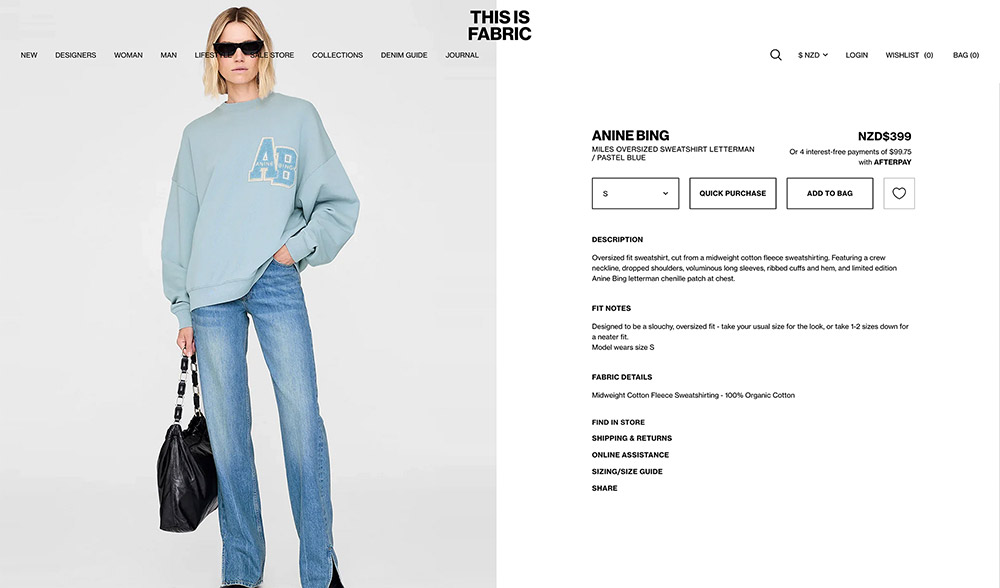Viewport: 1000px width, 588px height.
Task: Open the Woman menu
Action: (x=128, y=55)
